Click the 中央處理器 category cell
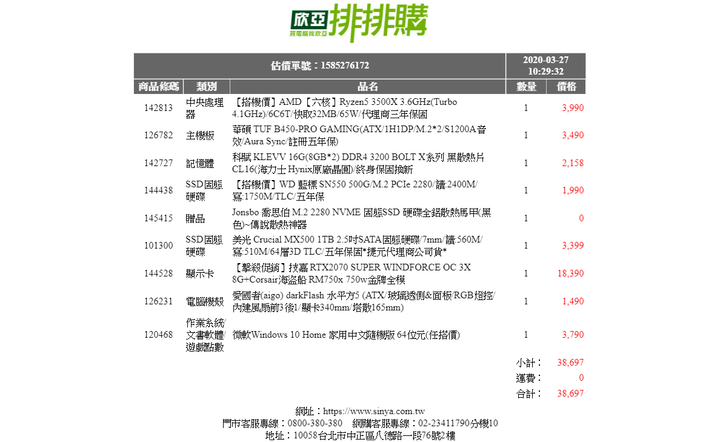 (x=205, y=108)
